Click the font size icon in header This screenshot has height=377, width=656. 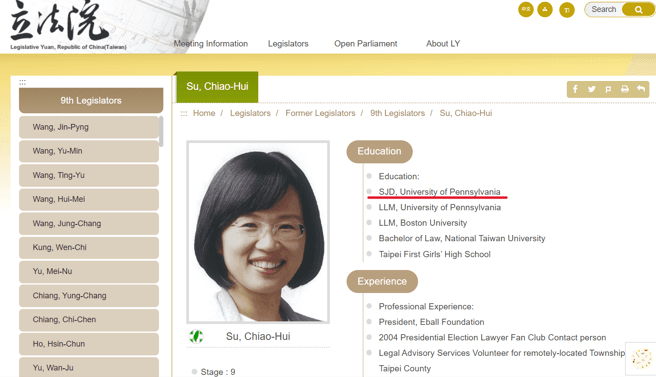[567, 10]
